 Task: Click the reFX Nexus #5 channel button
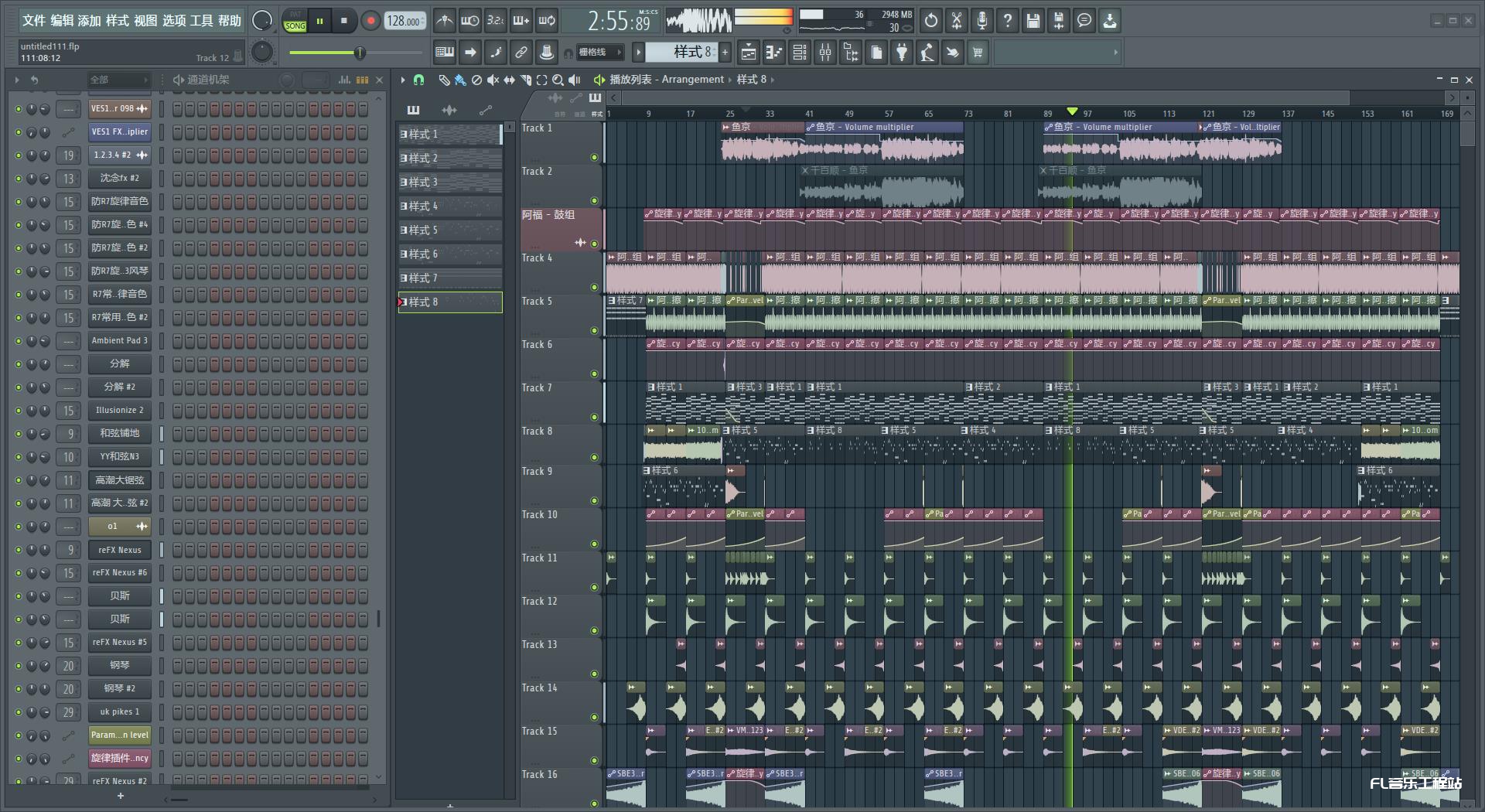point(120,643)
